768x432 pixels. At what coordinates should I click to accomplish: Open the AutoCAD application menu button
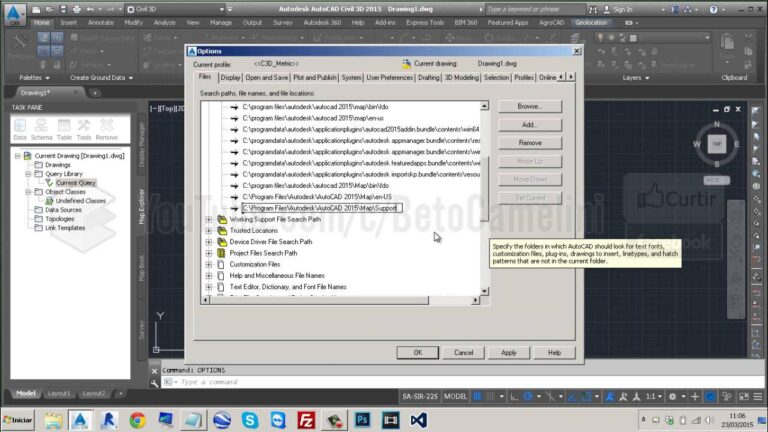click(x=14, y=14)
